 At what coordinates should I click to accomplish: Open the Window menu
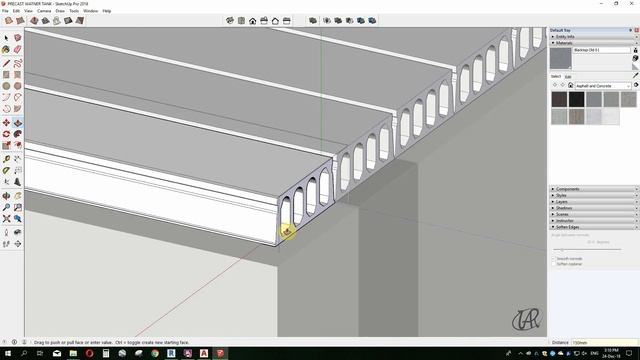[91, 11]
